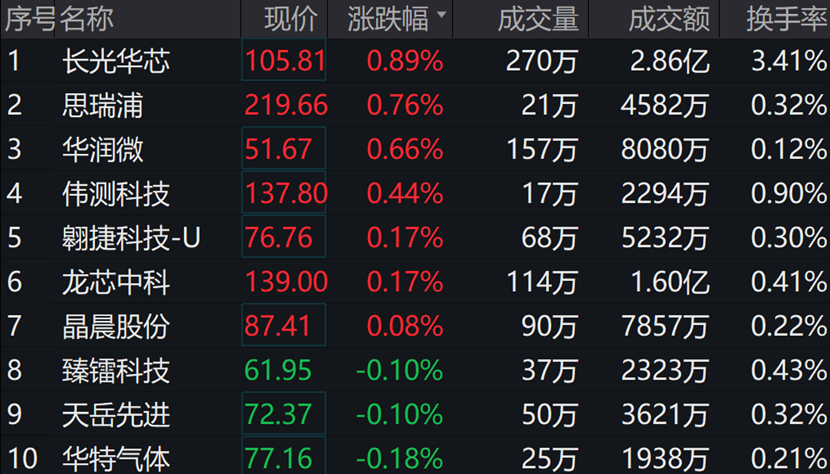830x474 pixels.
Task: Select stock 晶晨股份
Action: click(116, 326)
